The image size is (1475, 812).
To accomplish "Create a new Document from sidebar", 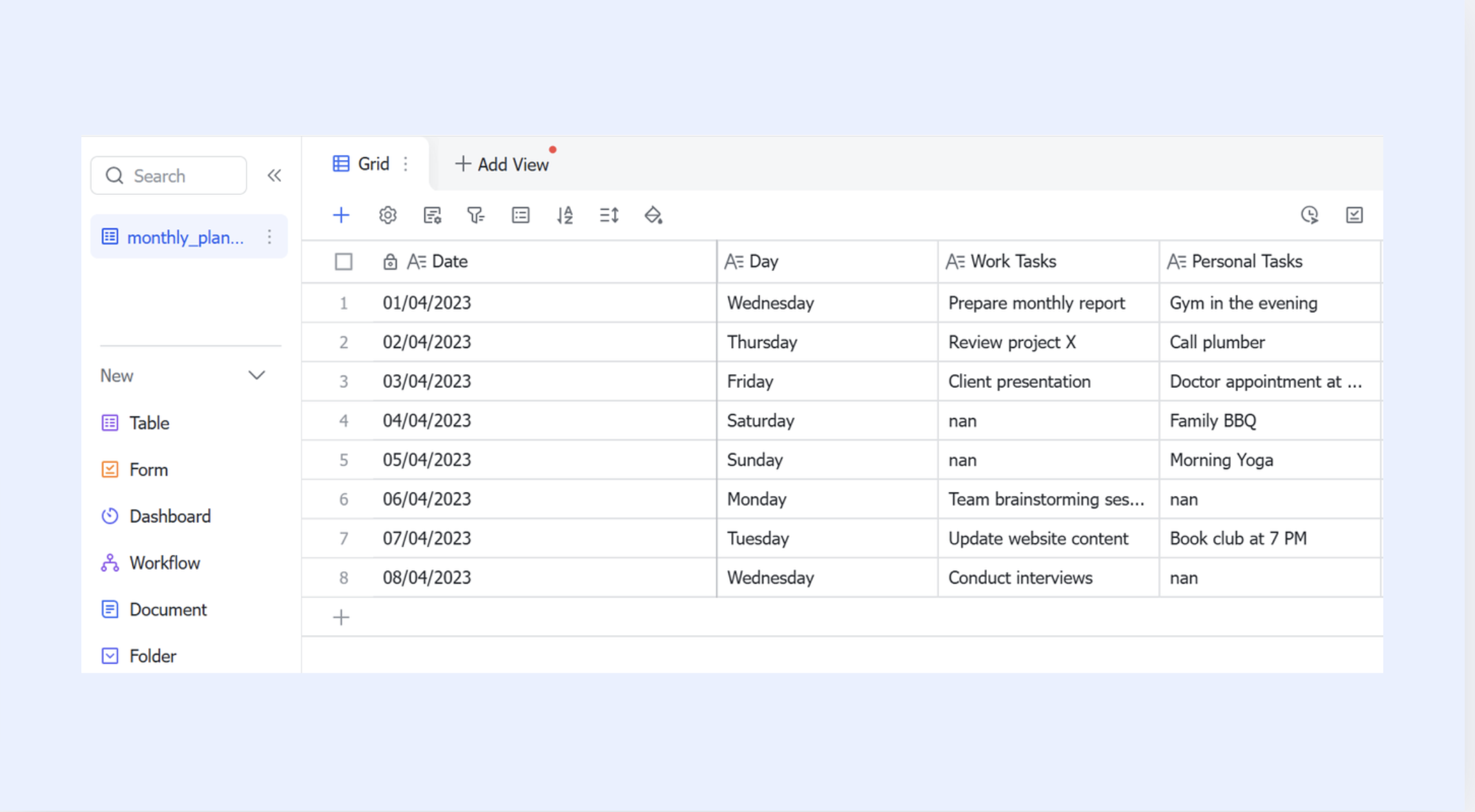I will pyautogui.click(x=154, y=609).
